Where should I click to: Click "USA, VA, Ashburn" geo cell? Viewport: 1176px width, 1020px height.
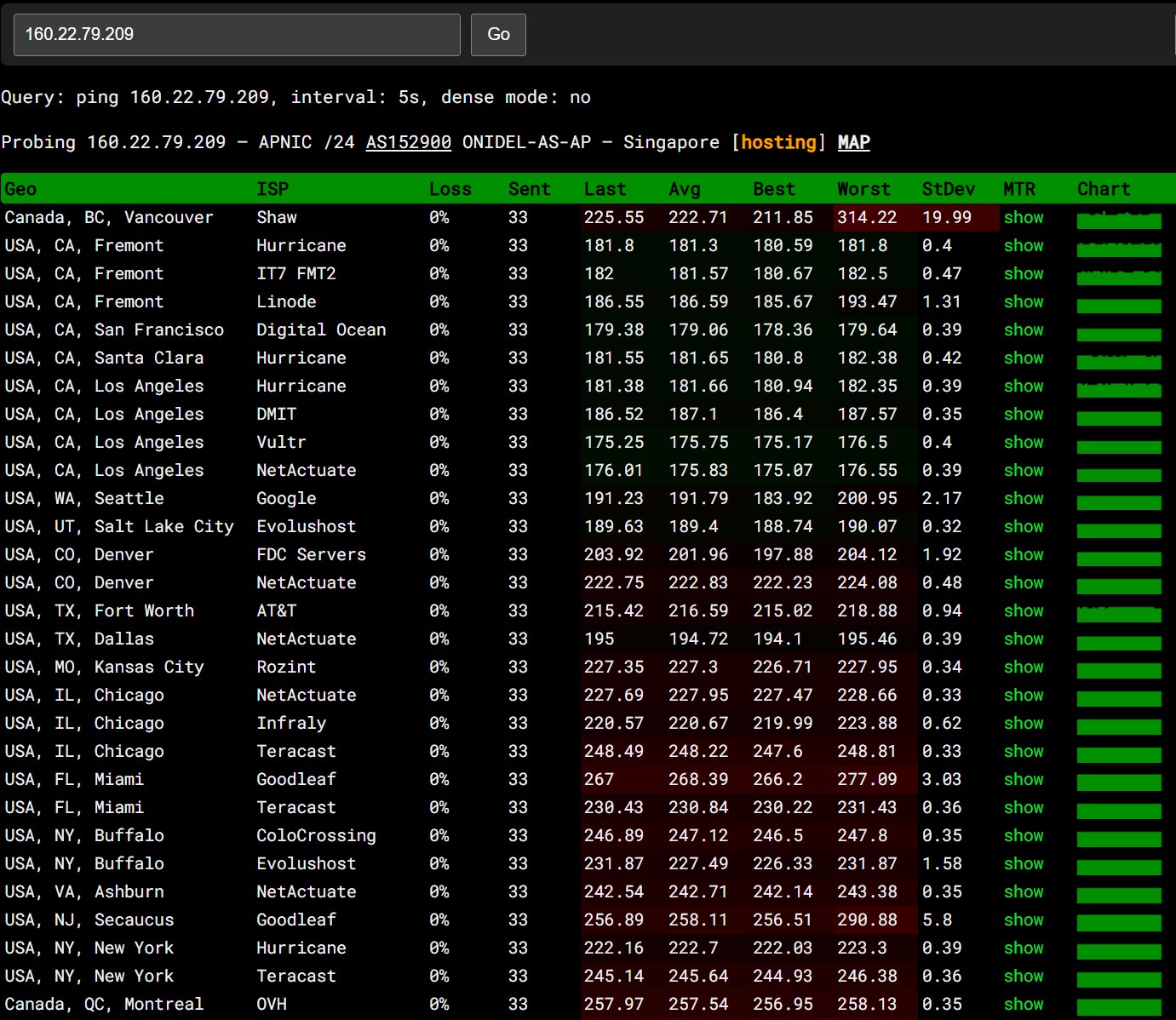click(84, 891)
